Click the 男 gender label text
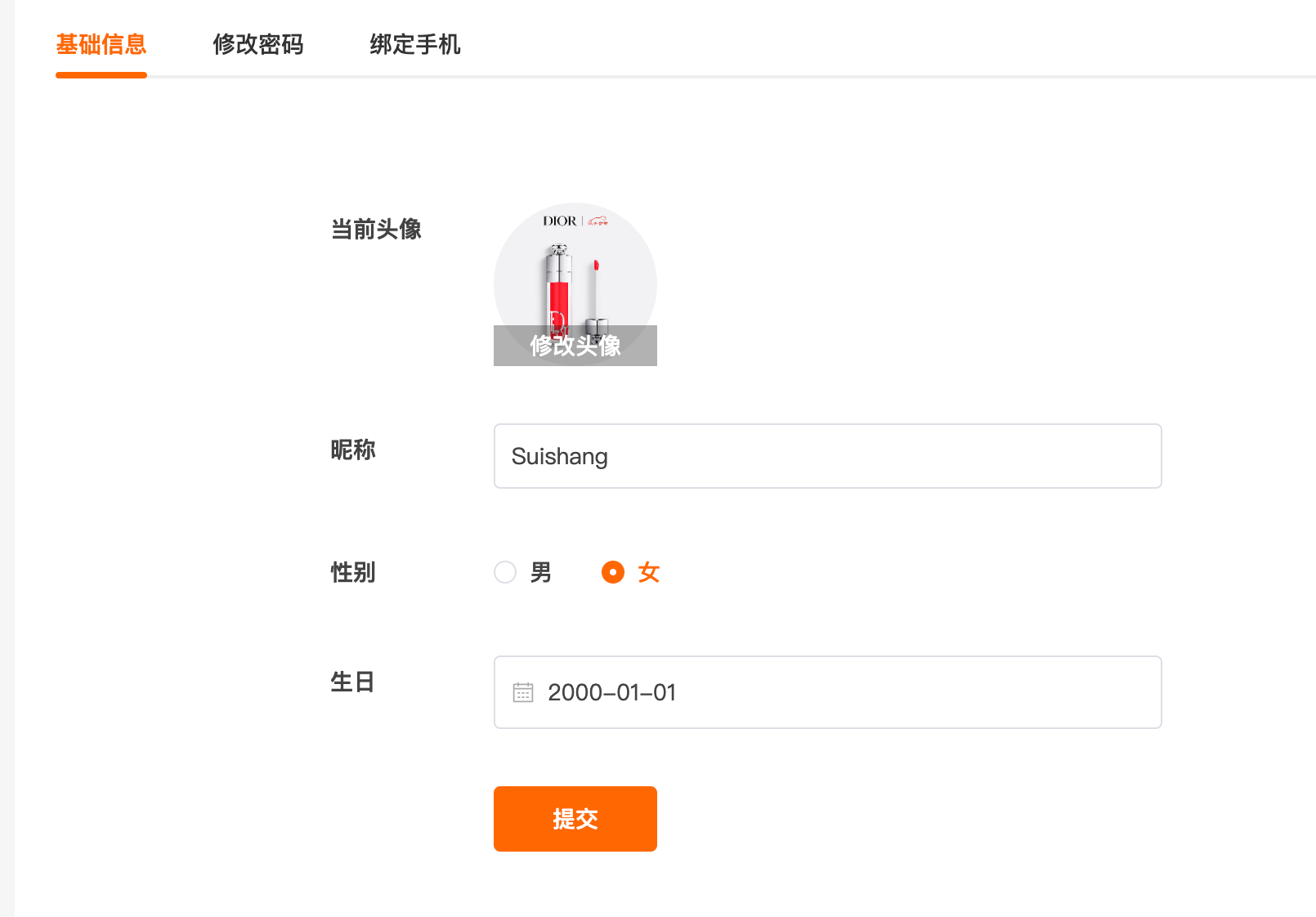This screenshot has width=1316, height=917. point(541,572)
